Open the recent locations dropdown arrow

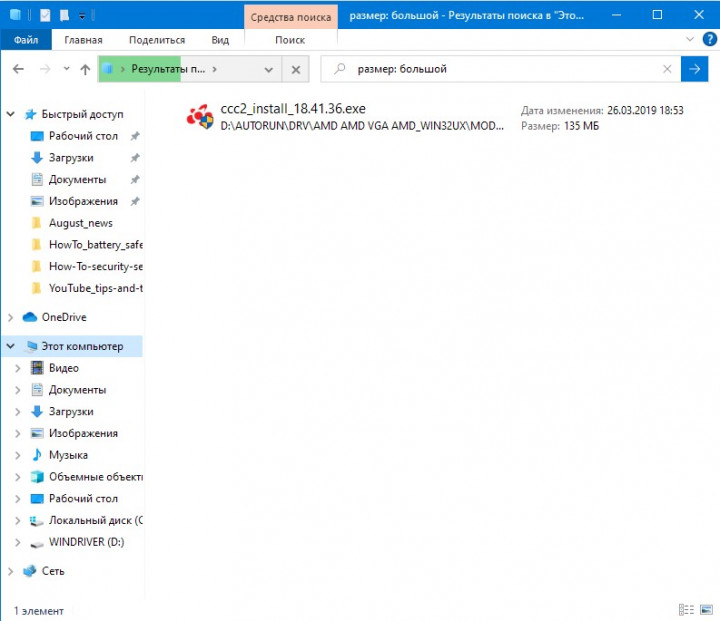point(67,69)
